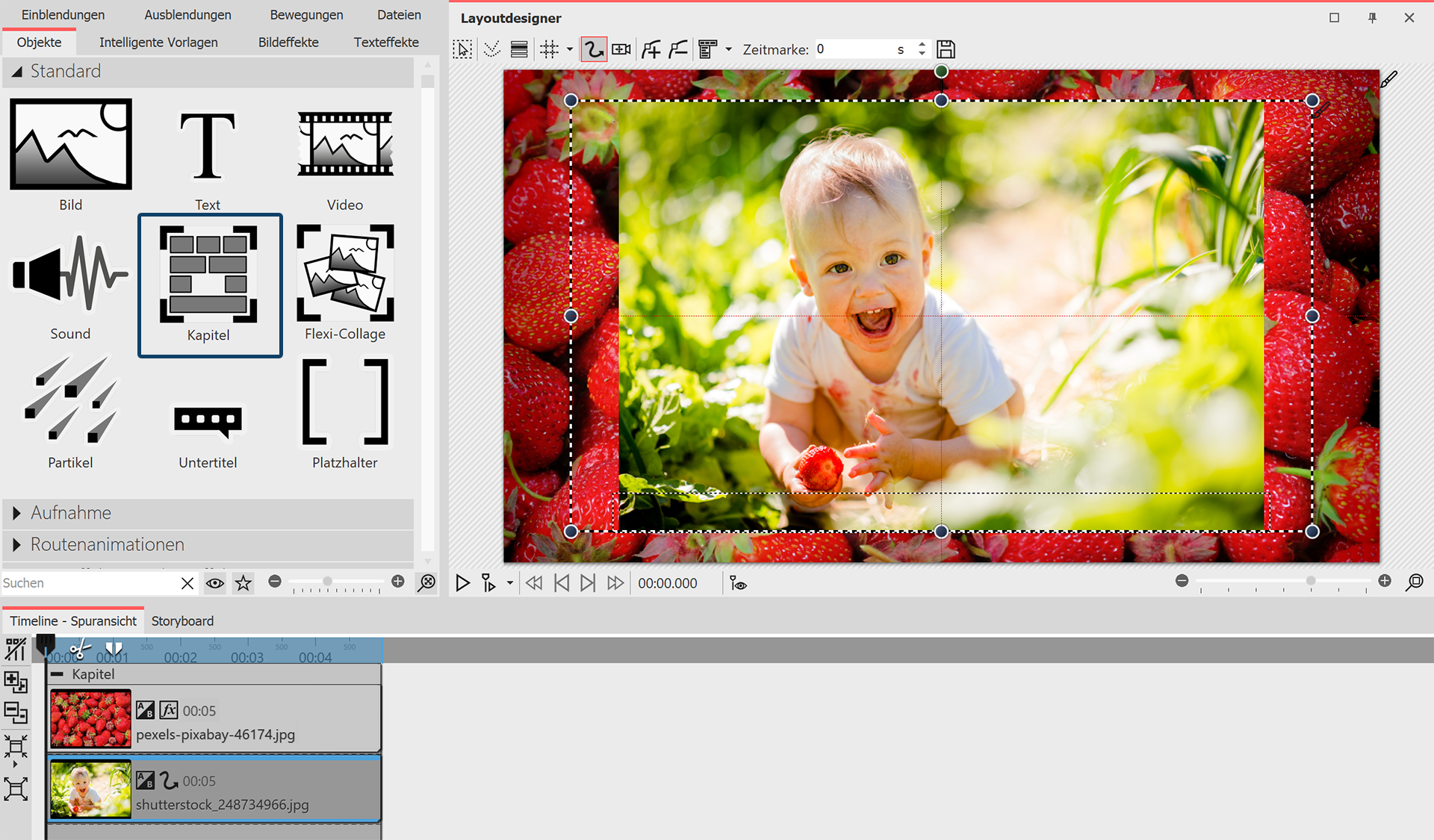Start playback in the Layoutdesigner preview

coord(462,583)
